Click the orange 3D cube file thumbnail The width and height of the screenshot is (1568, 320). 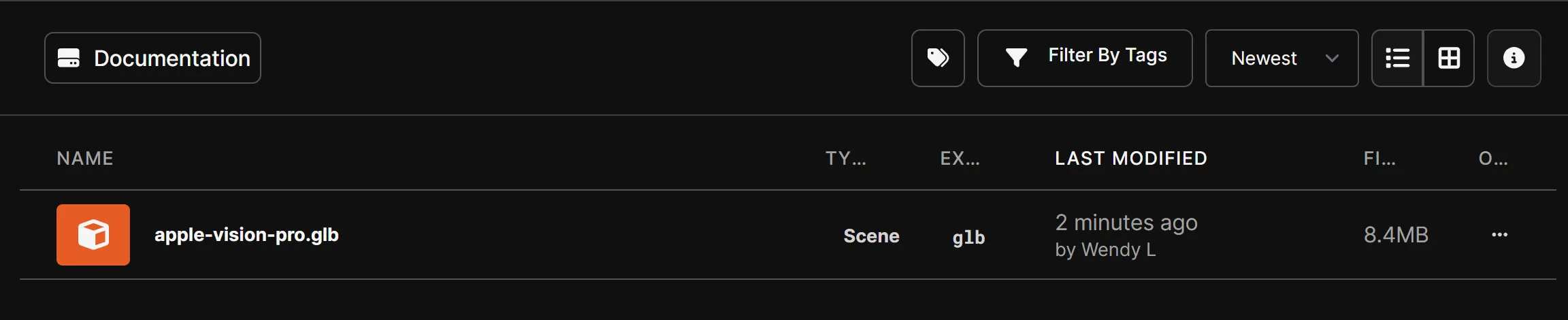(x=93, y=235)
